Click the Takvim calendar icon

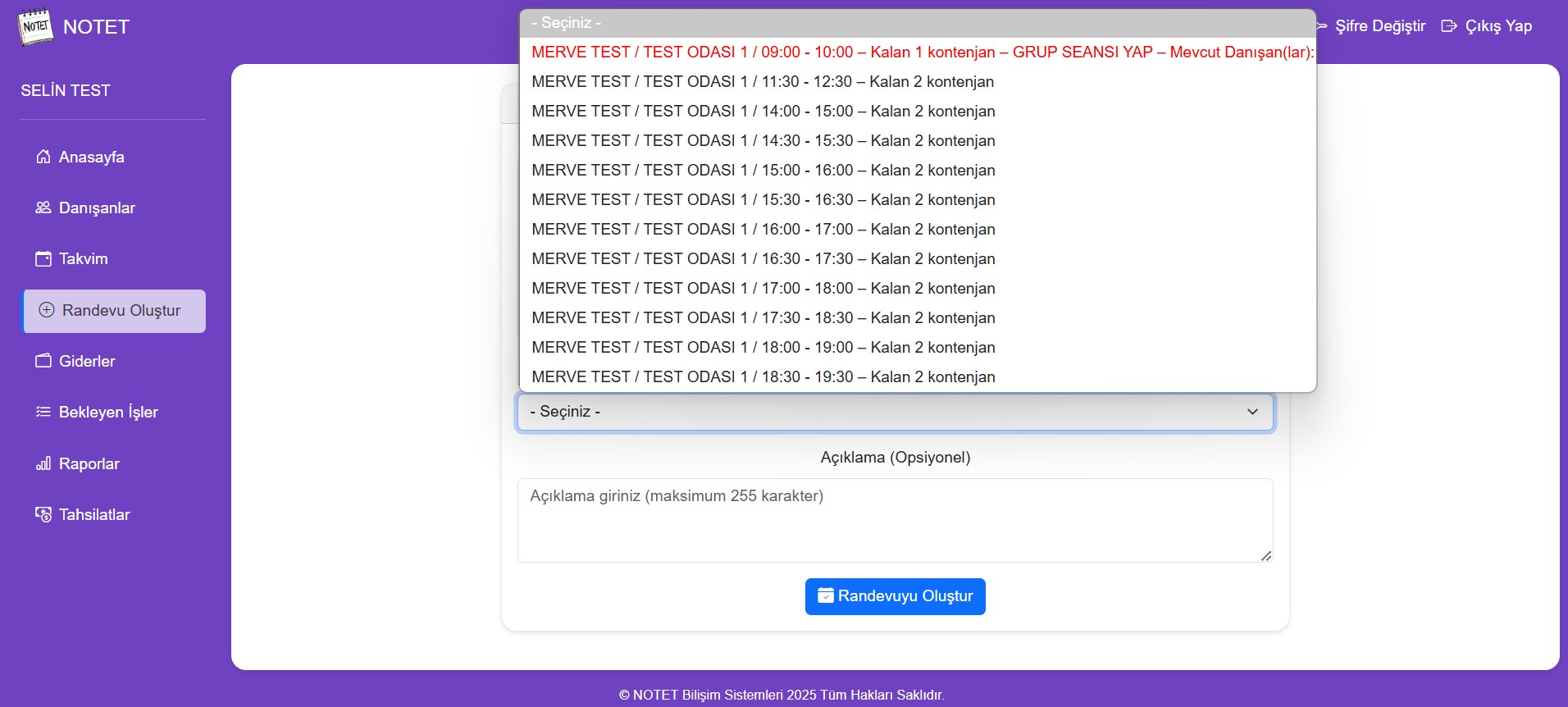coord(43,258)
